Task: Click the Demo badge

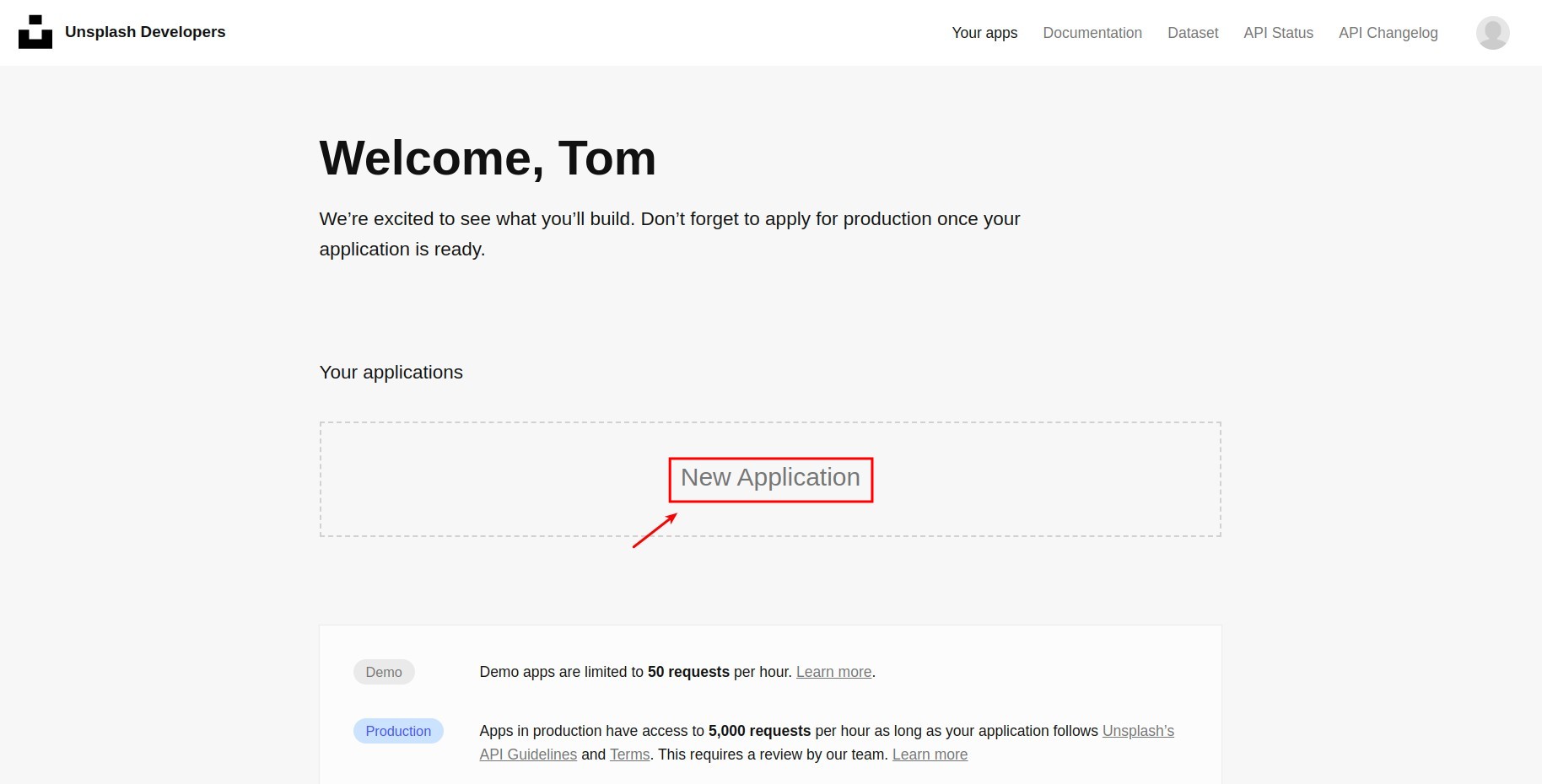Action: coord(384,672)
